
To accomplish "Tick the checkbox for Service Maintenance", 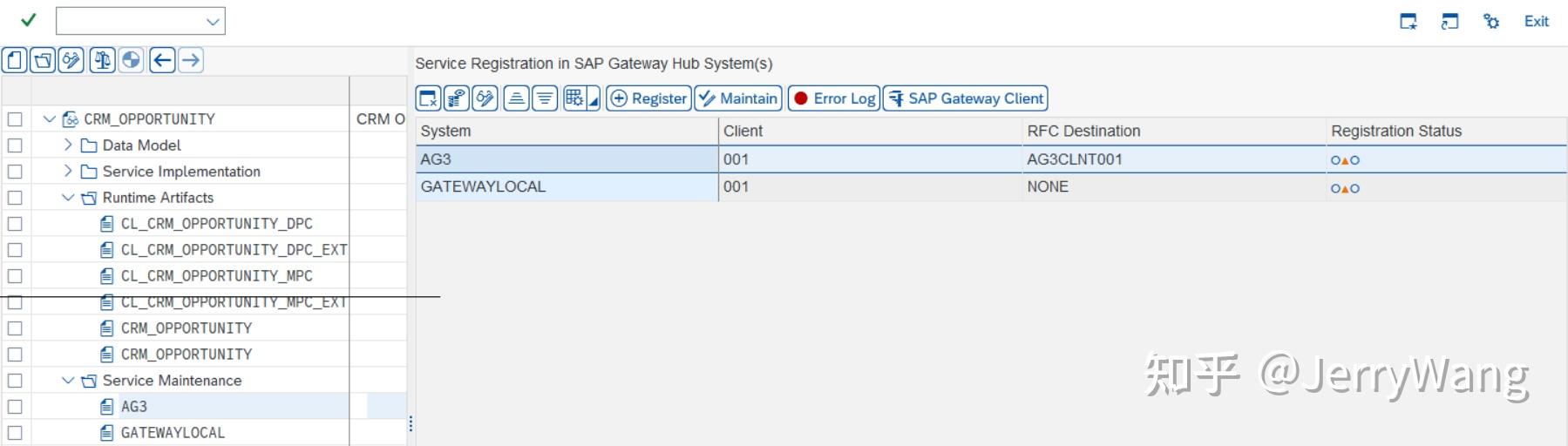I will click(15, 381).
